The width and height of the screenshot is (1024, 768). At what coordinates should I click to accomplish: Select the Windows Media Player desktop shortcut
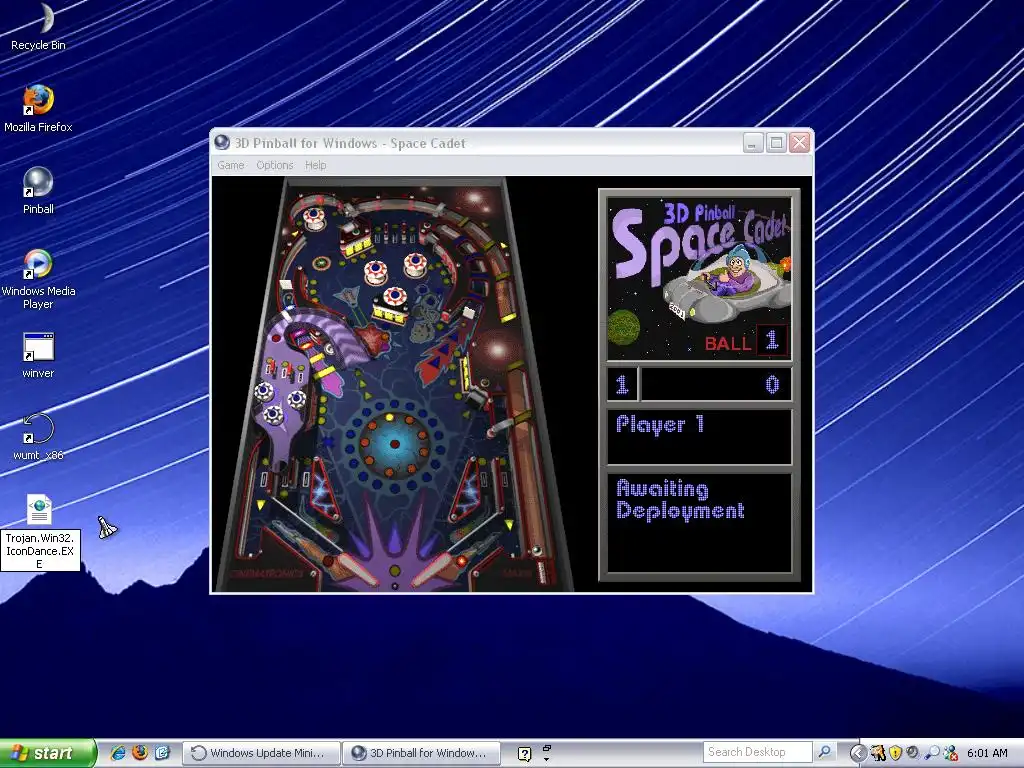pos(38,279)
